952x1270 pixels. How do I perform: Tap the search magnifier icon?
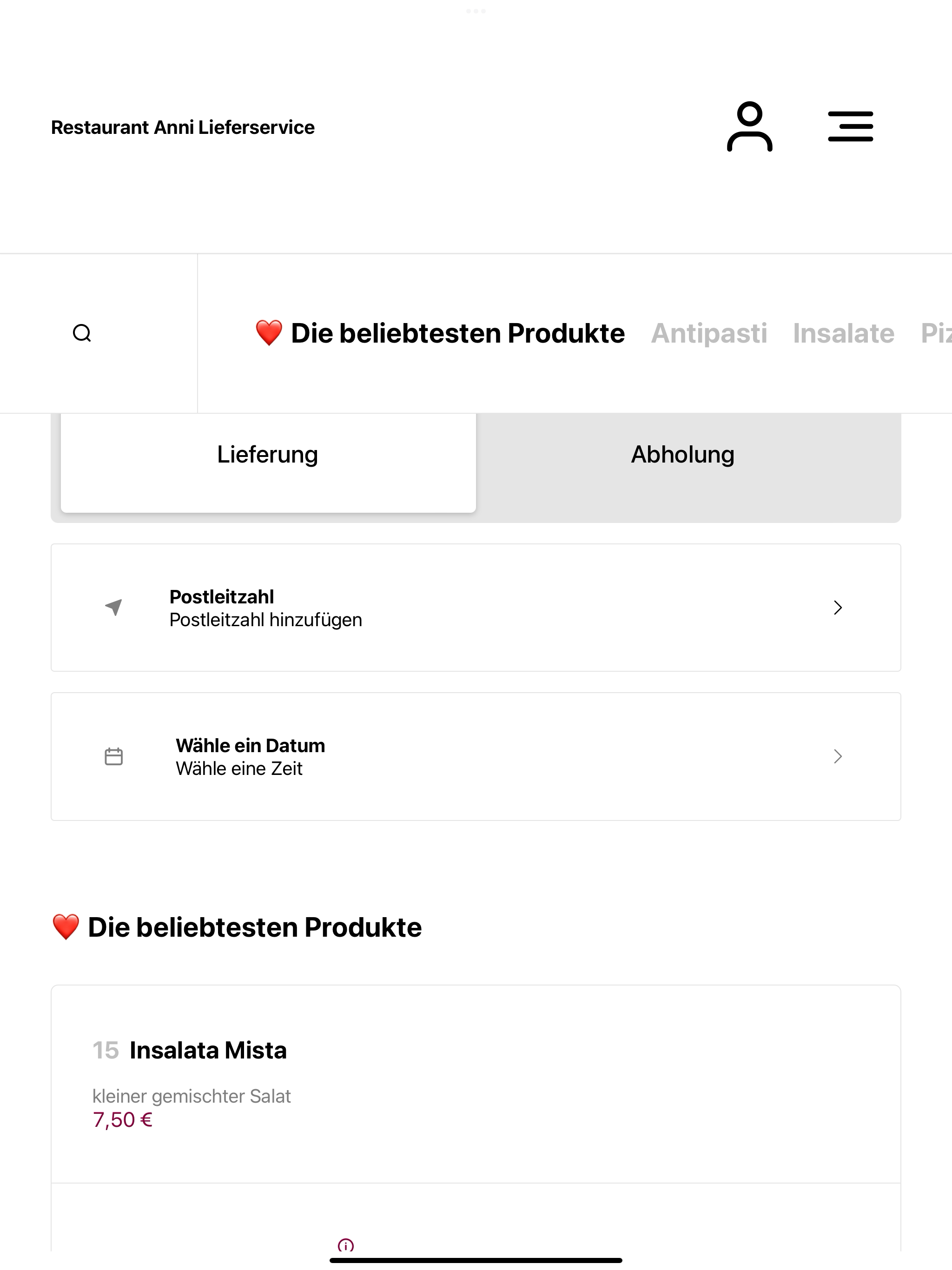coord(82,333)
